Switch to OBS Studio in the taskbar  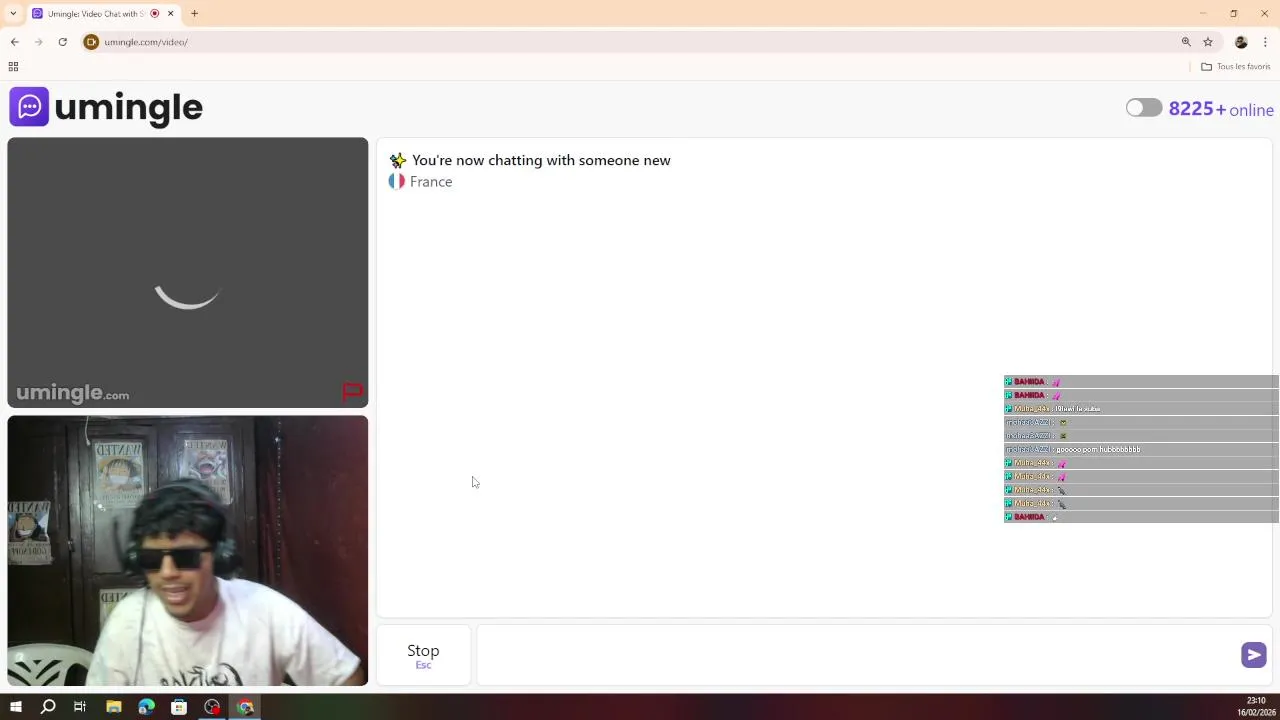click(x=212, y=707)
